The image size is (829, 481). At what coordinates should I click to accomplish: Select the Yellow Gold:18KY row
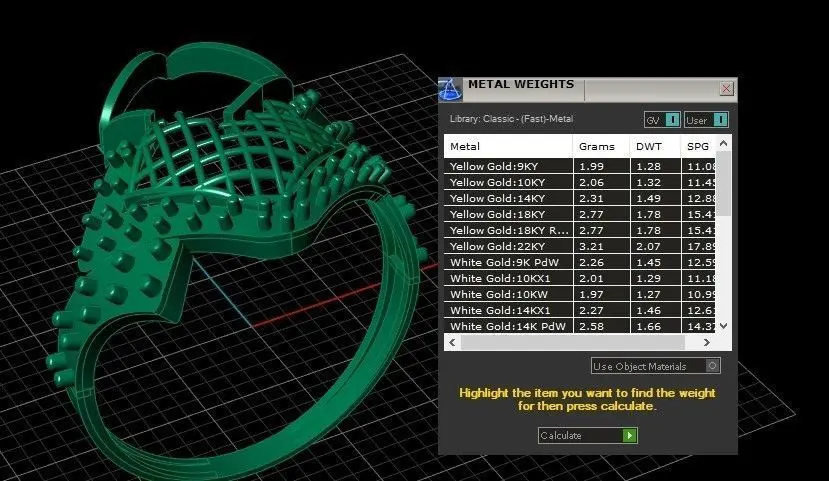[580, 214]
